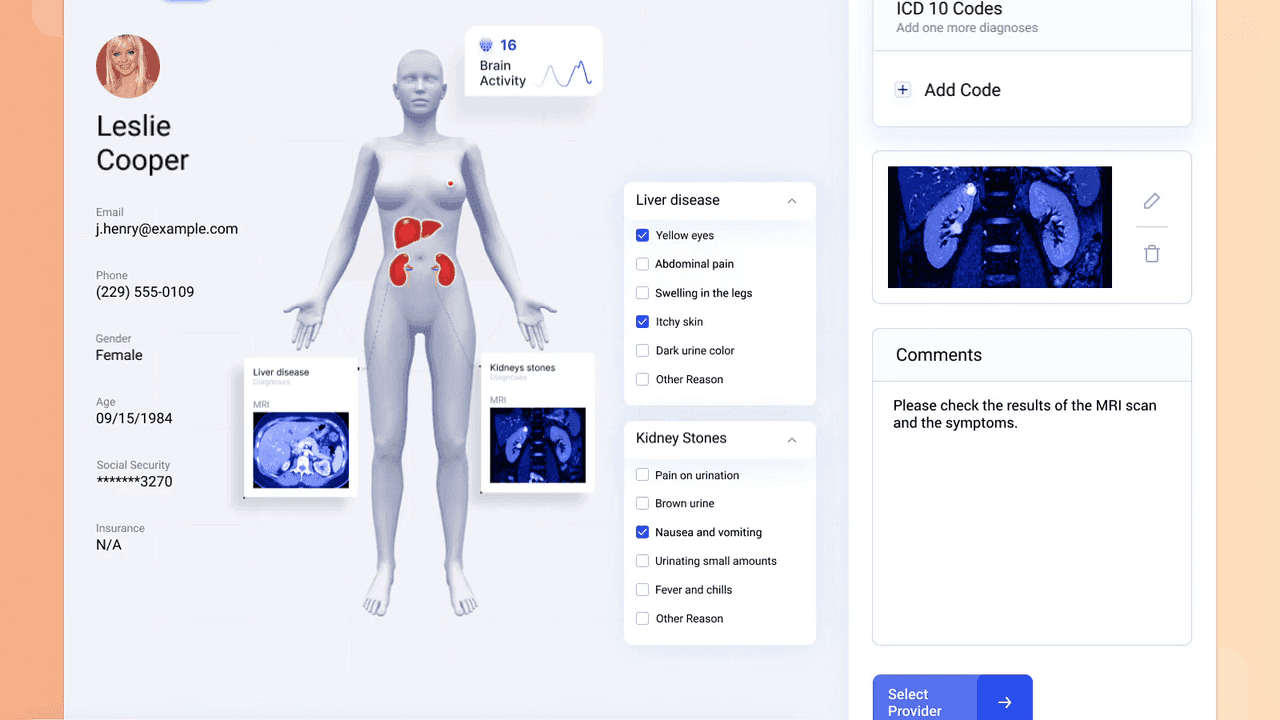Click the Comments section header
1280x720 pixels.
click(x=1032, y=355)
